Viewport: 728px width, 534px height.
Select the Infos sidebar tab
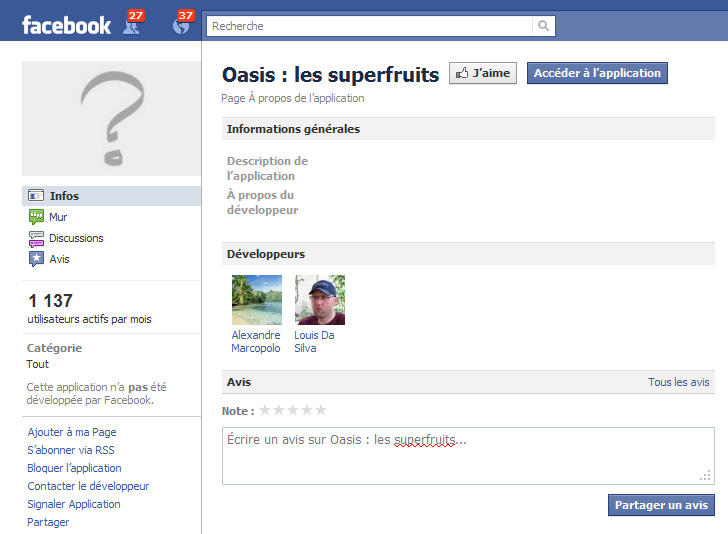111,196
